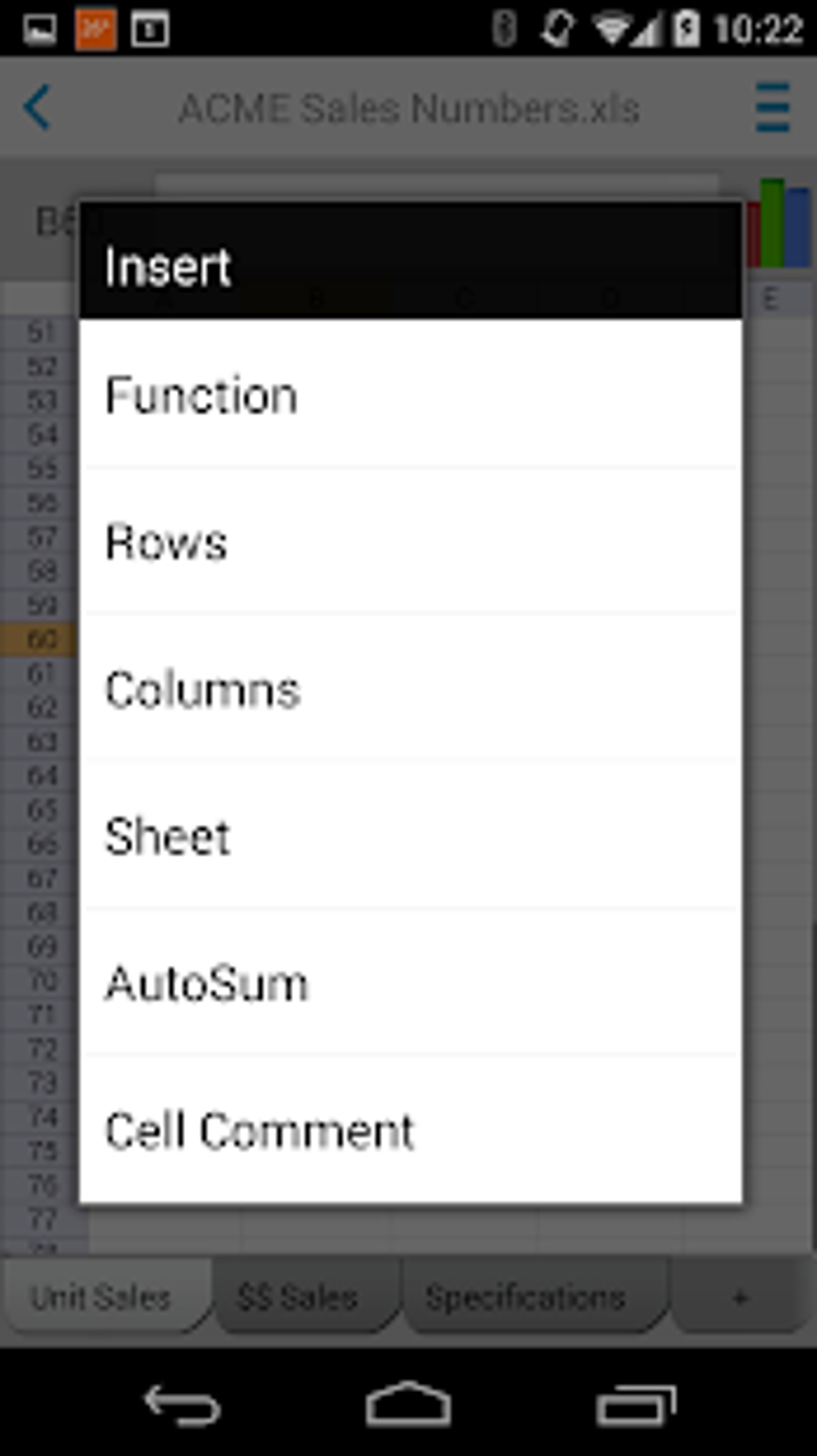Select Function from the Insert menu
817x1456 pixels.
[410, 395]
